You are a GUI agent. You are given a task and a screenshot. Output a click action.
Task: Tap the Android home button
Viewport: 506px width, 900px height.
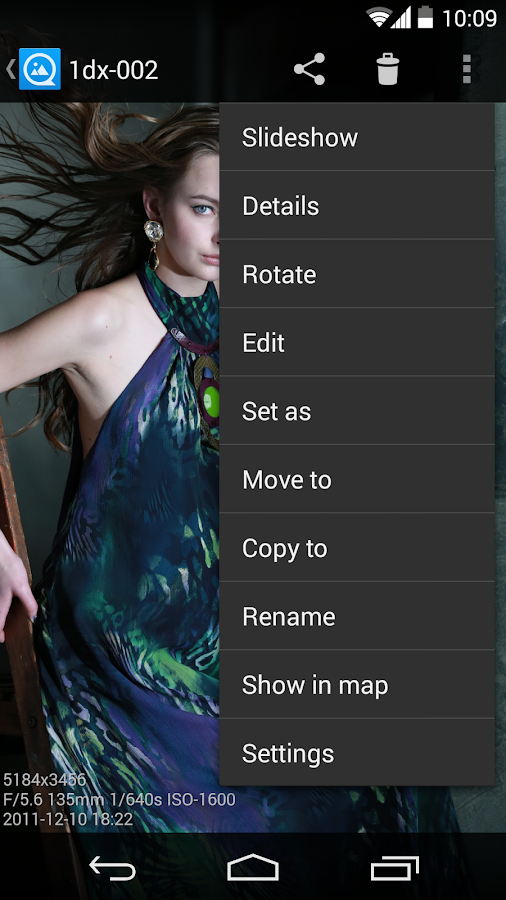point(253,868)
